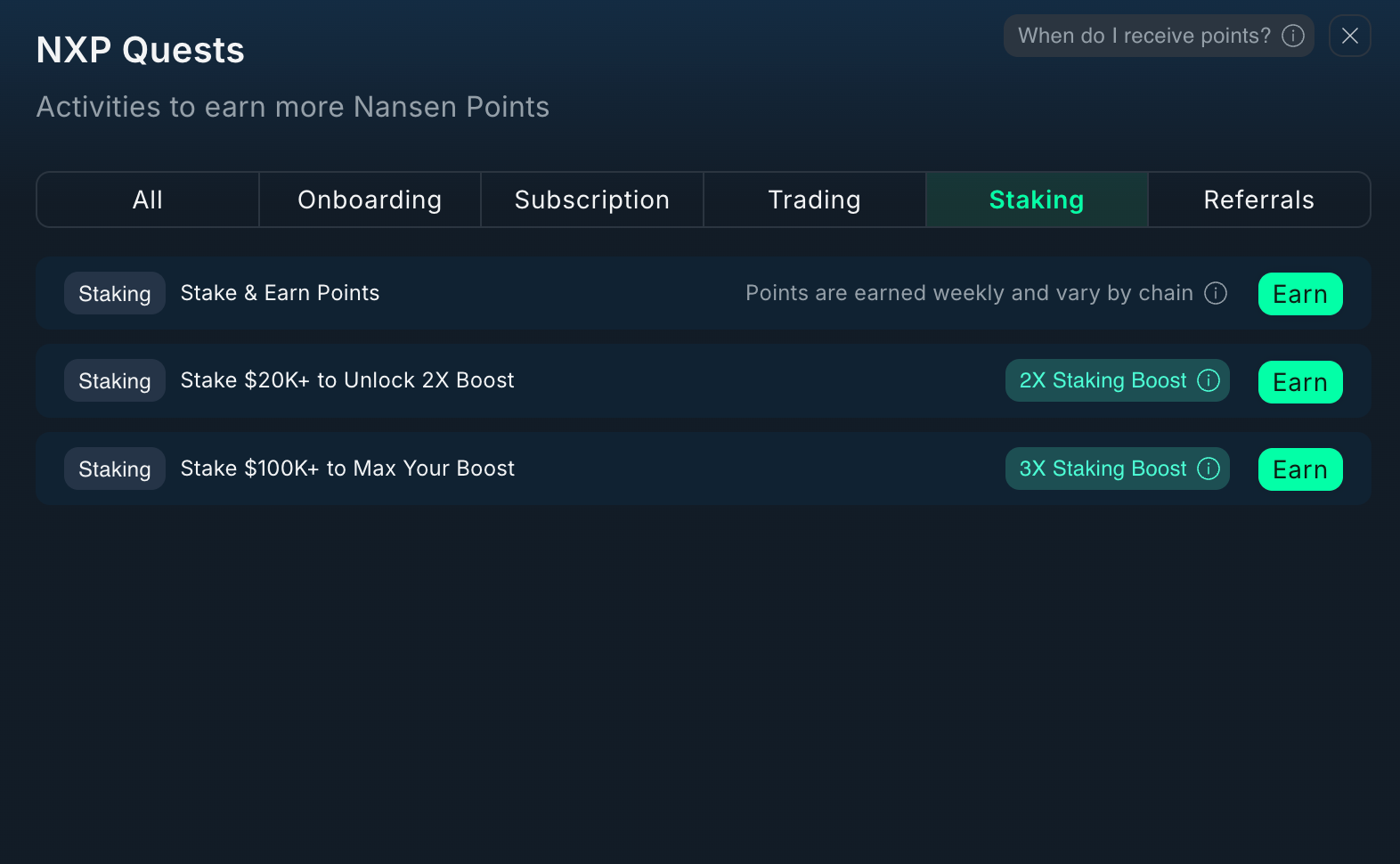1400x864 pixels.
Task: Click info icon beside "When do I receive points?"
Action: tap(1292, 36)
